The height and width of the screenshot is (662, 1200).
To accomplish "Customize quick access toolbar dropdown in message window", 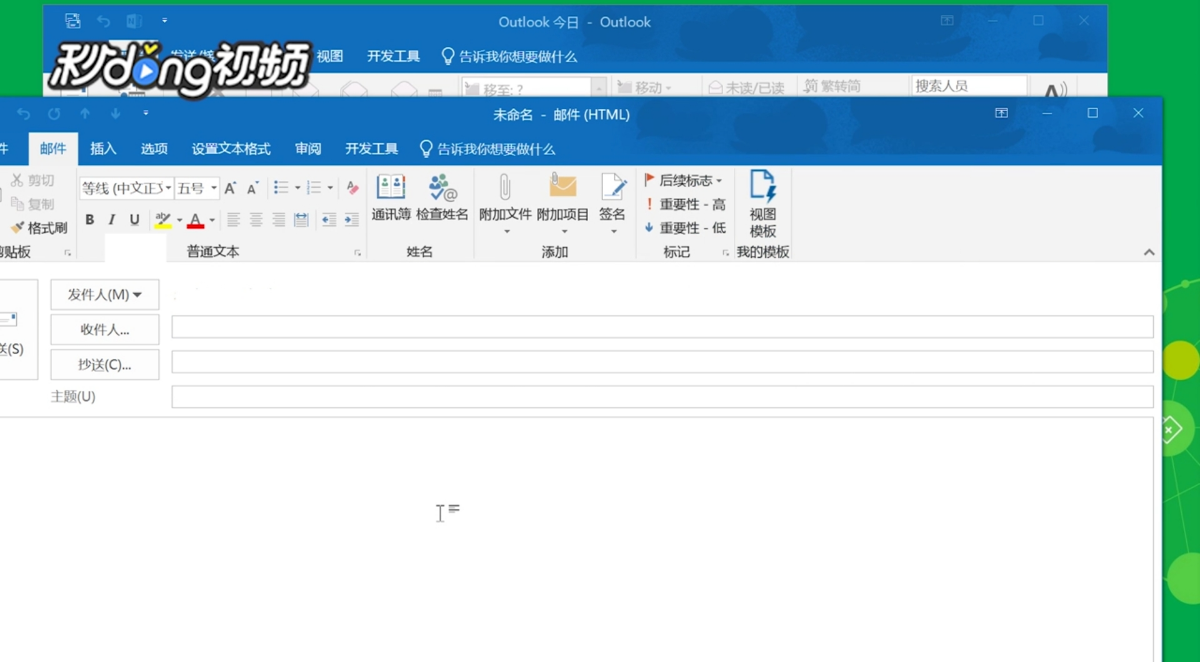I will [x=146, y=114].
